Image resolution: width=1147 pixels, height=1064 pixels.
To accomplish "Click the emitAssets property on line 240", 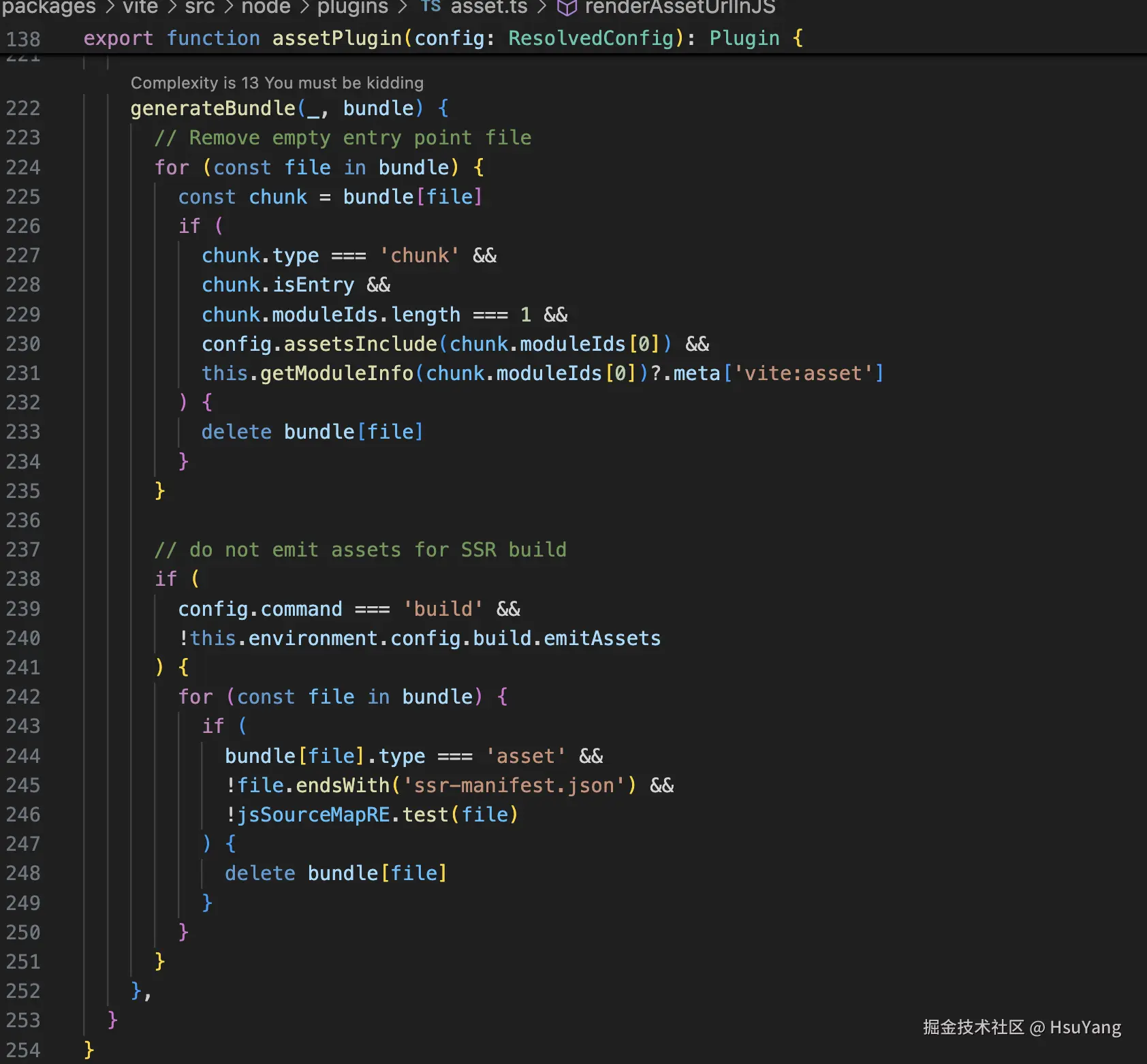I will [x=602, y=638].
